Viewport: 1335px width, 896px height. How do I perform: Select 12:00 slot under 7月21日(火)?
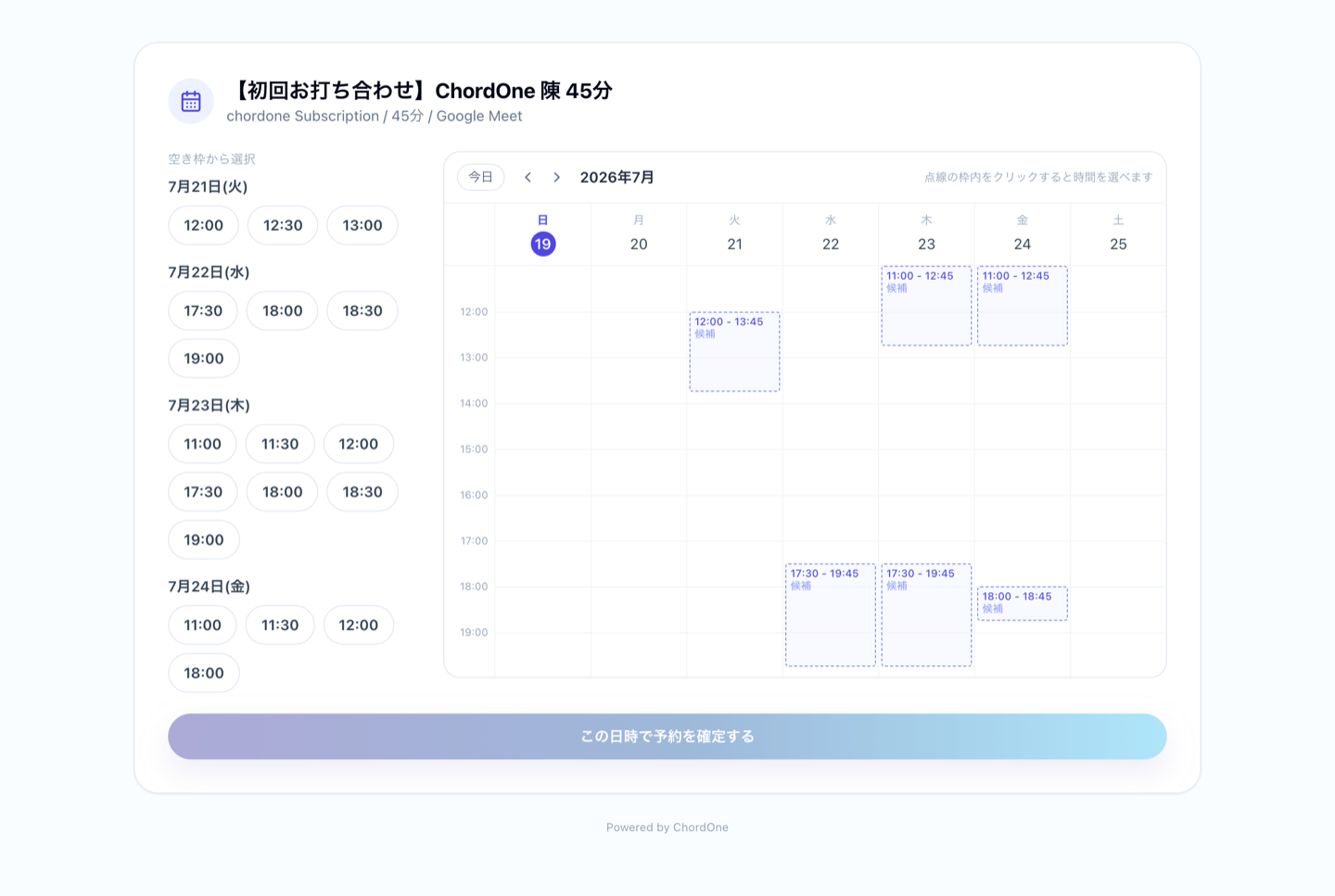203,225
